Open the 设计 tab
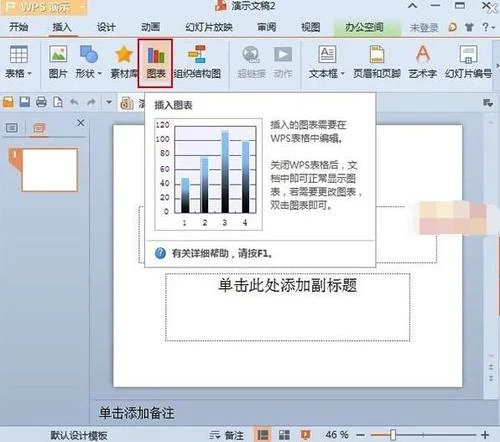This screenshot has height=442, width=500. pyautogui.click(x=106, y=27)
